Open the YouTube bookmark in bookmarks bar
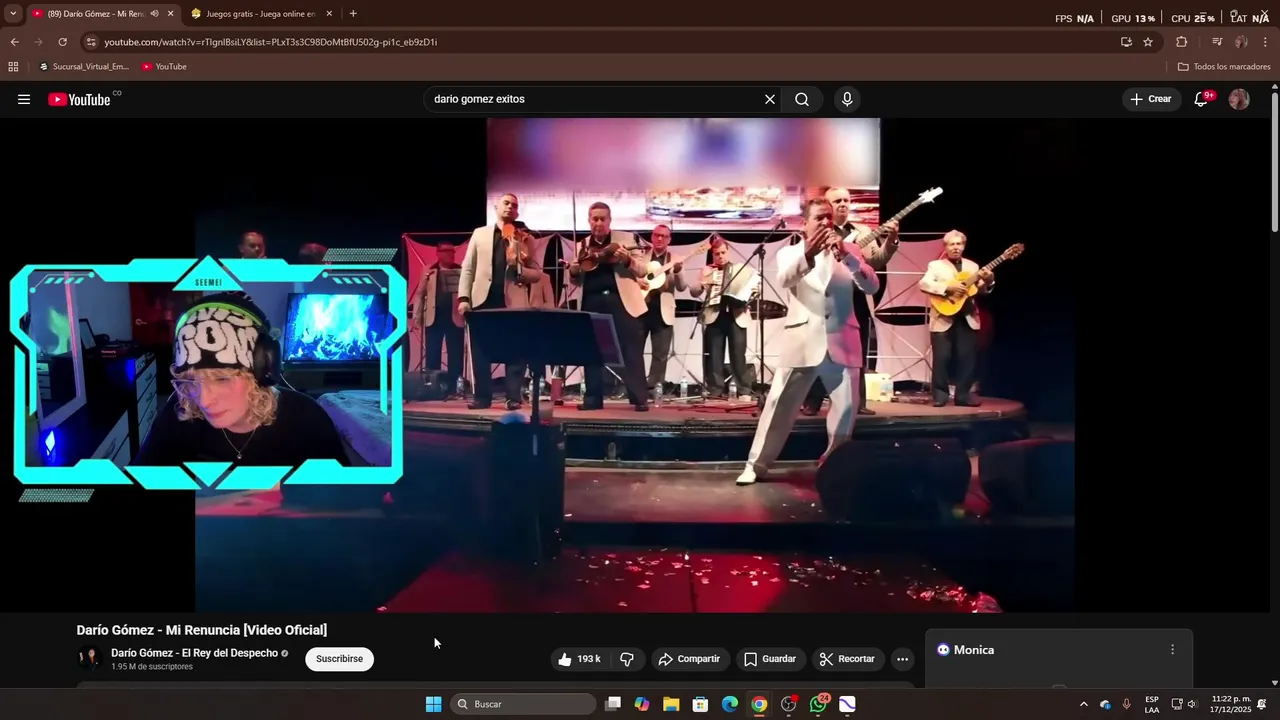Viewport: 1280px width, 720px height. pyautogui.click(x=164, y=67)
